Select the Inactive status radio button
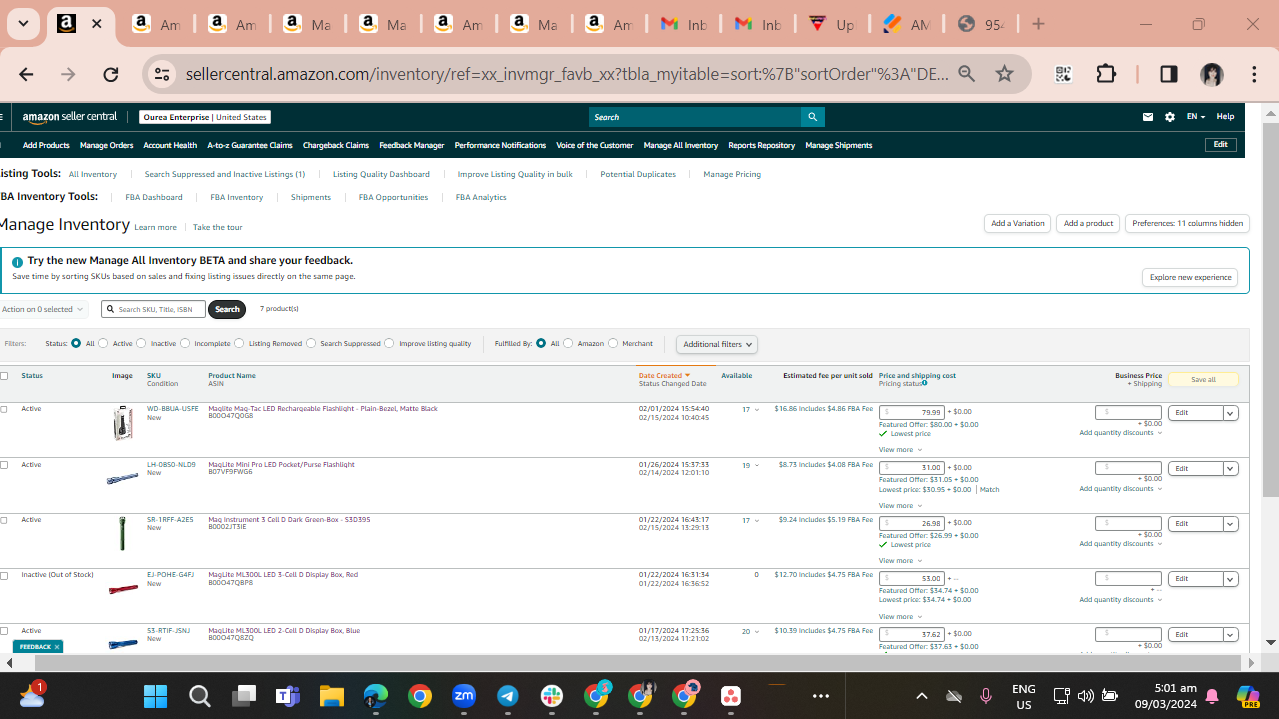The width and height of the screenshot is (1279, 719). click(x=141, y=343)
